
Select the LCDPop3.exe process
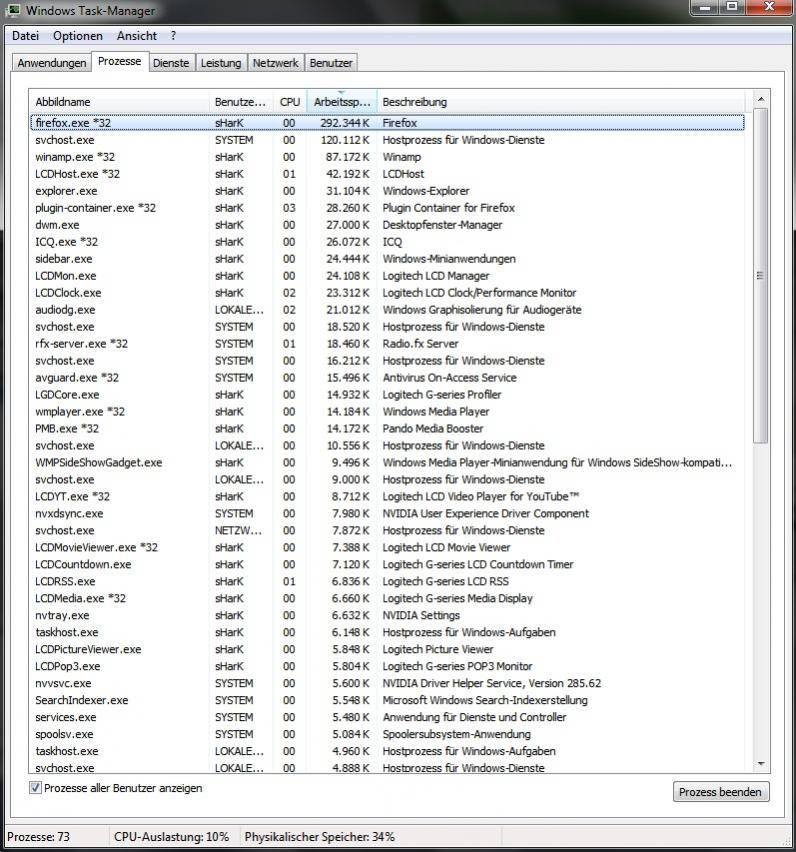coord(387,666)
